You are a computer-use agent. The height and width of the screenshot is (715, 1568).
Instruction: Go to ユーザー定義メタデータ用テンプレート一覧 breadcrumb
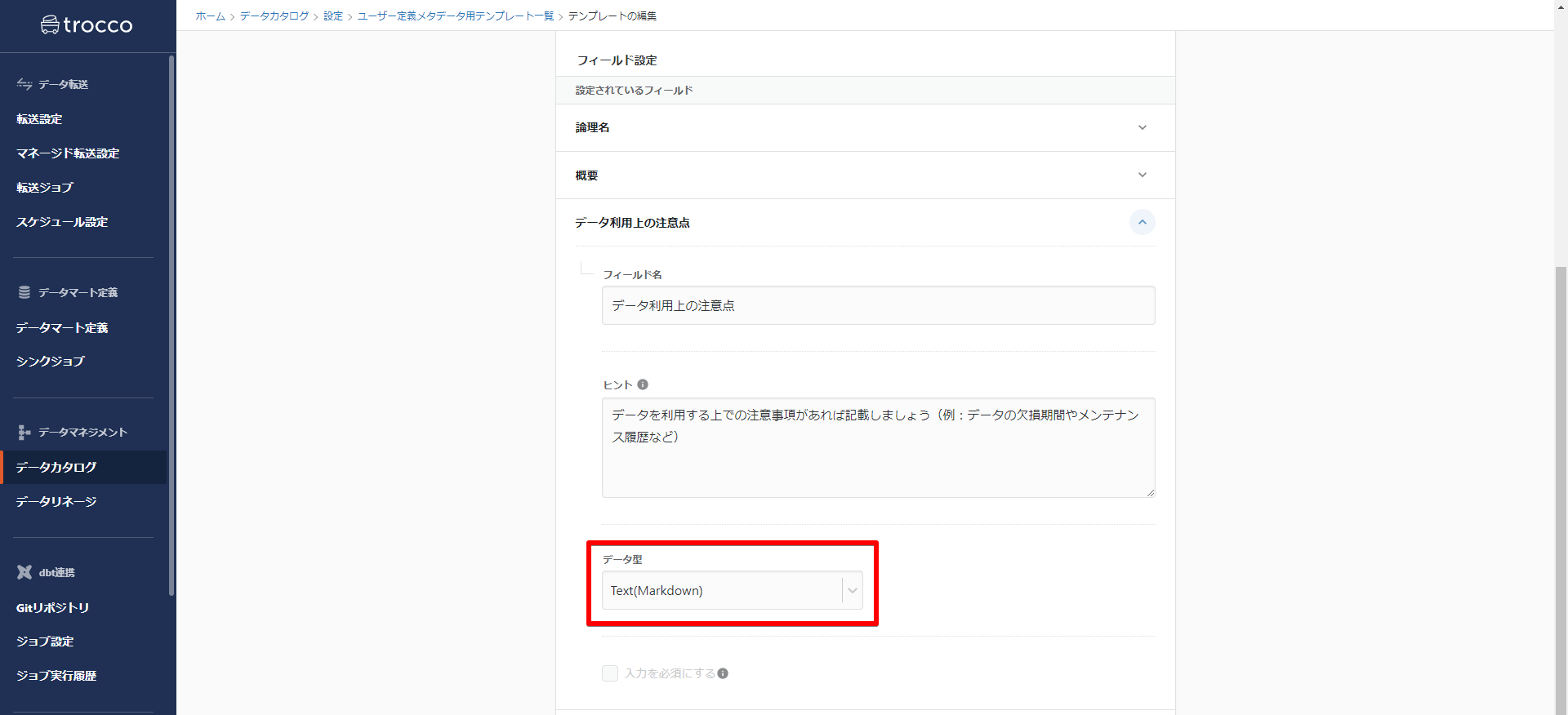tap(456, 16)
